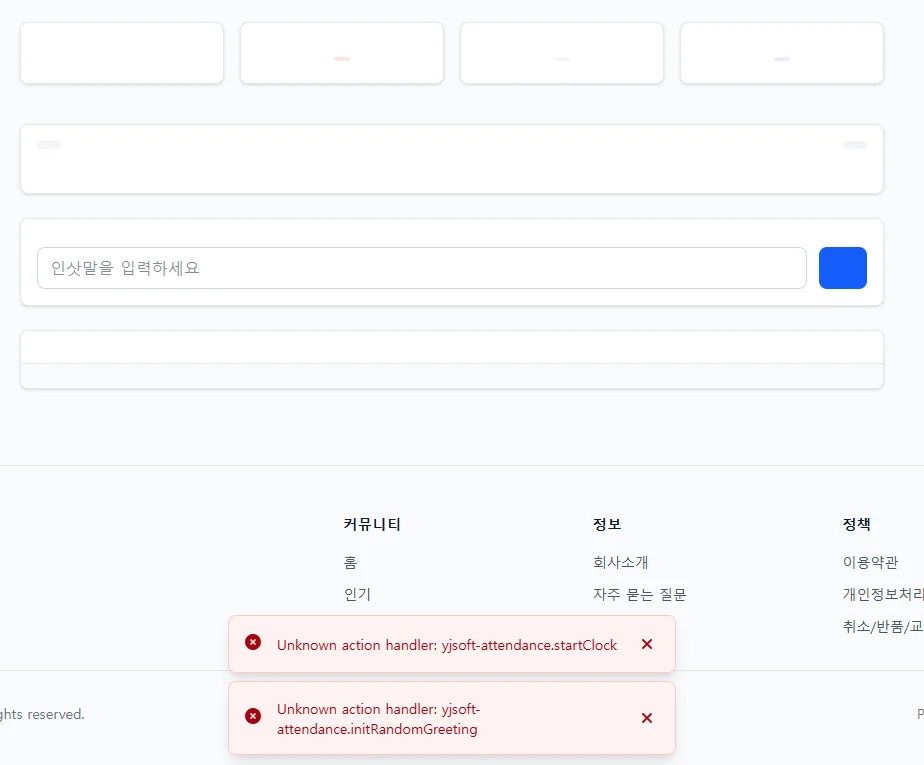The height and width of the screenshot is (765, 924).
Task: Click the initRandomGreeting error message text
Action: tap(378, 719)
